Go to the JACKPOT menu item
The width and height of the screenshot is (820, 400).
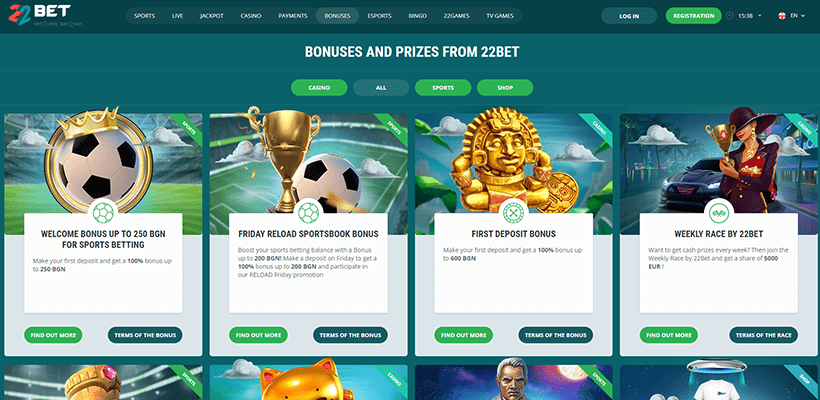tap(211, 16)
